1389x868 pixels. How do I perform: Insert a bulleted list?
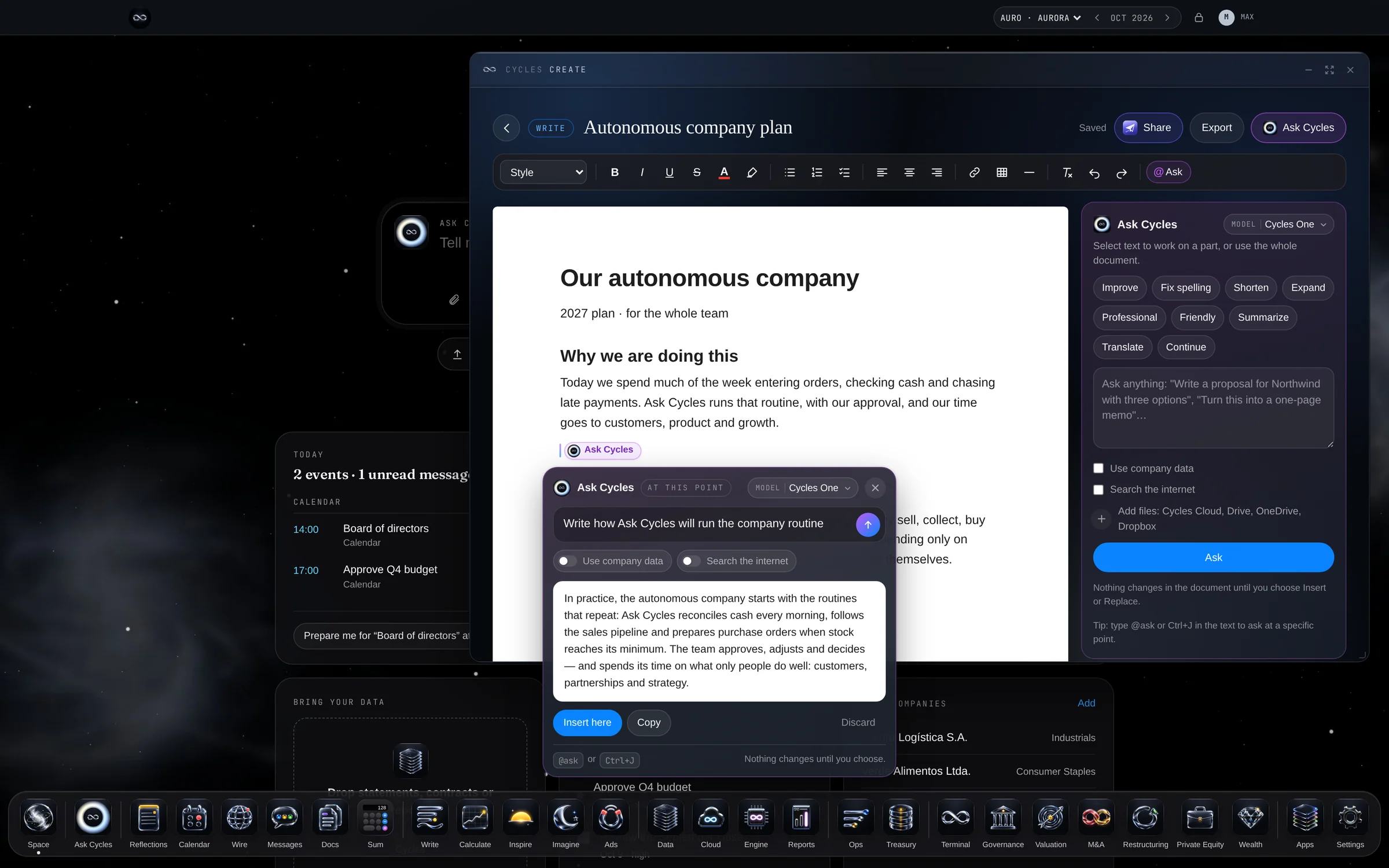click(789, 172)
